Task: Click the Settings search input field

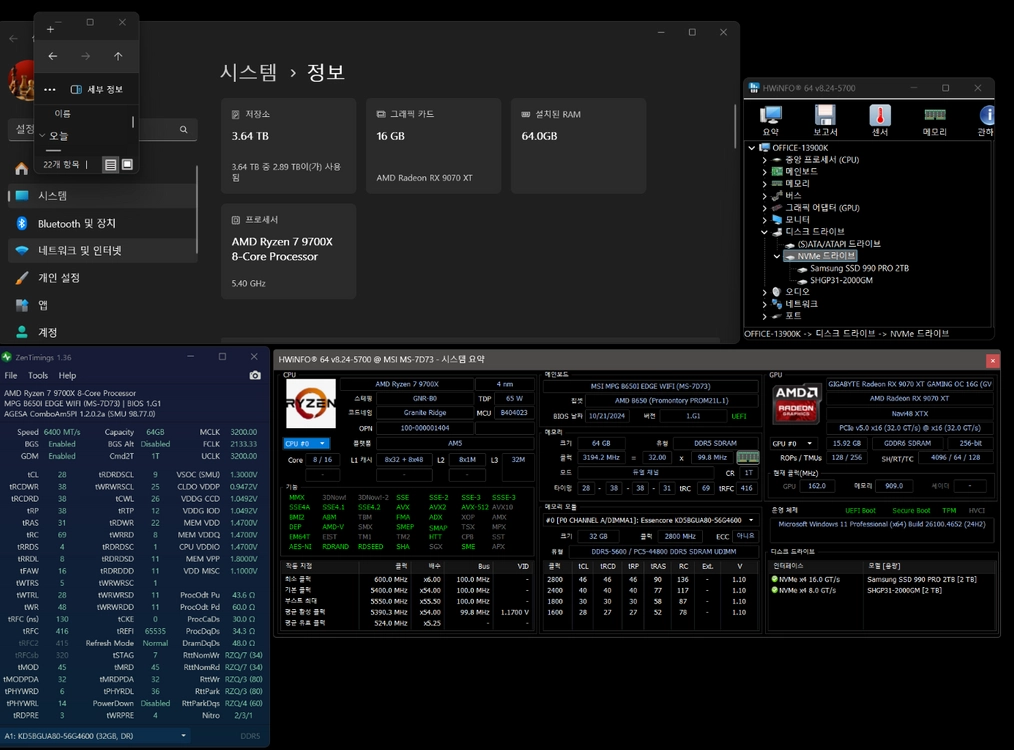Action: point(103,129)
